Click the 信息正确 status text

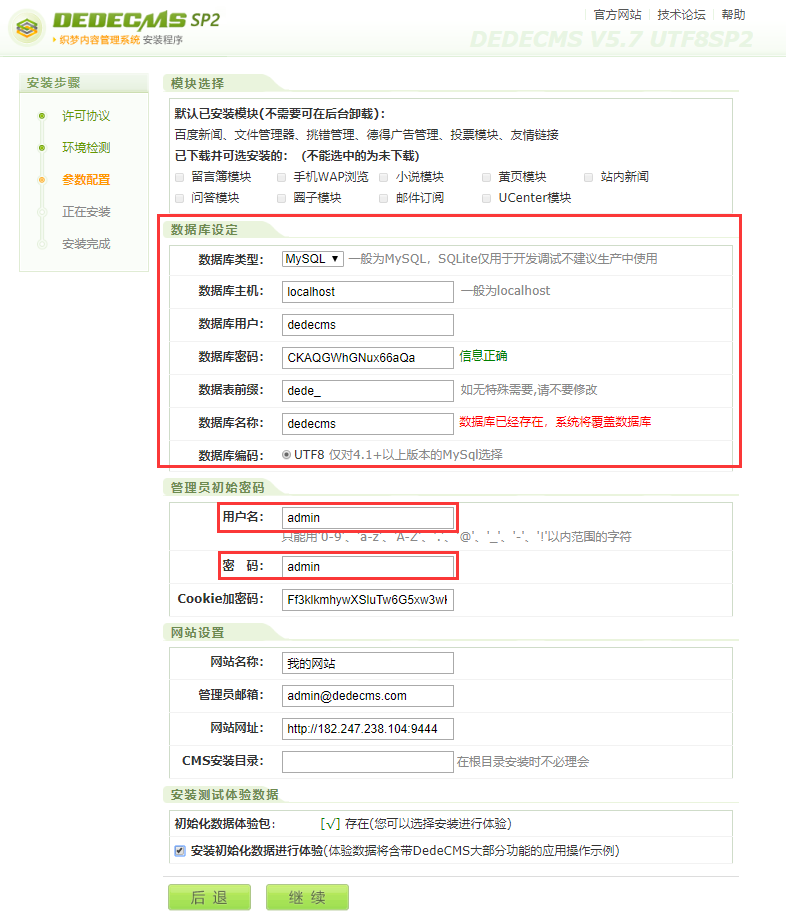pyautogui.click(x=483, y=356)
